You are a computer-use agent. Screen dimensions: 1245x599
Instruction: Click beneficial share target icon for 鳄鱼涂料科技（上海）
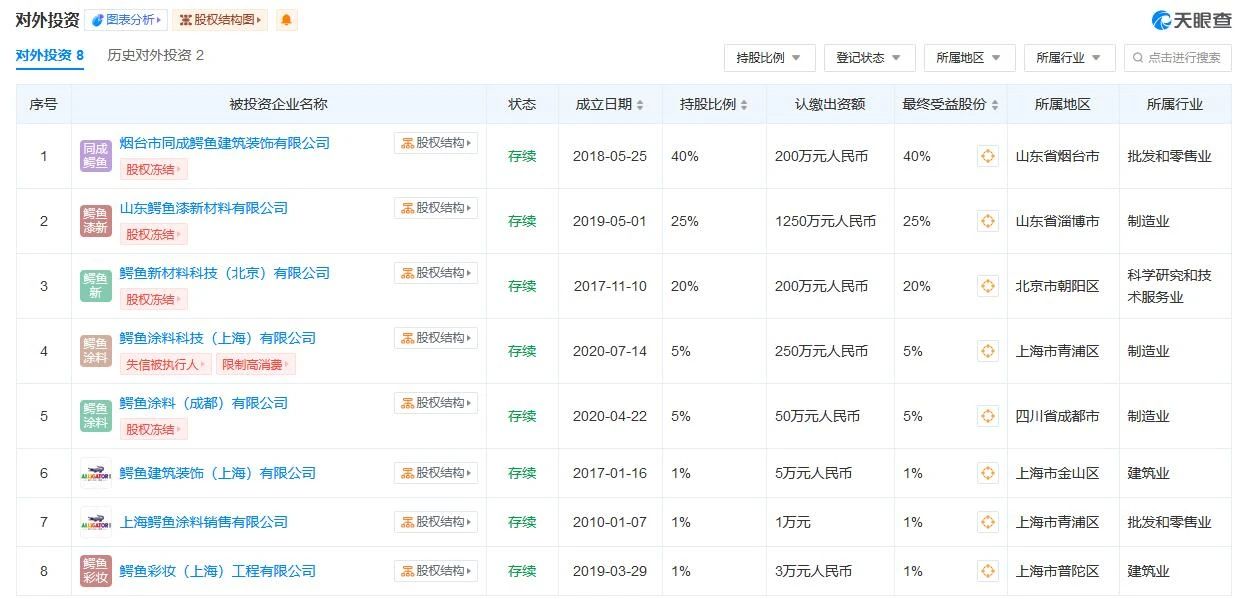987,351
